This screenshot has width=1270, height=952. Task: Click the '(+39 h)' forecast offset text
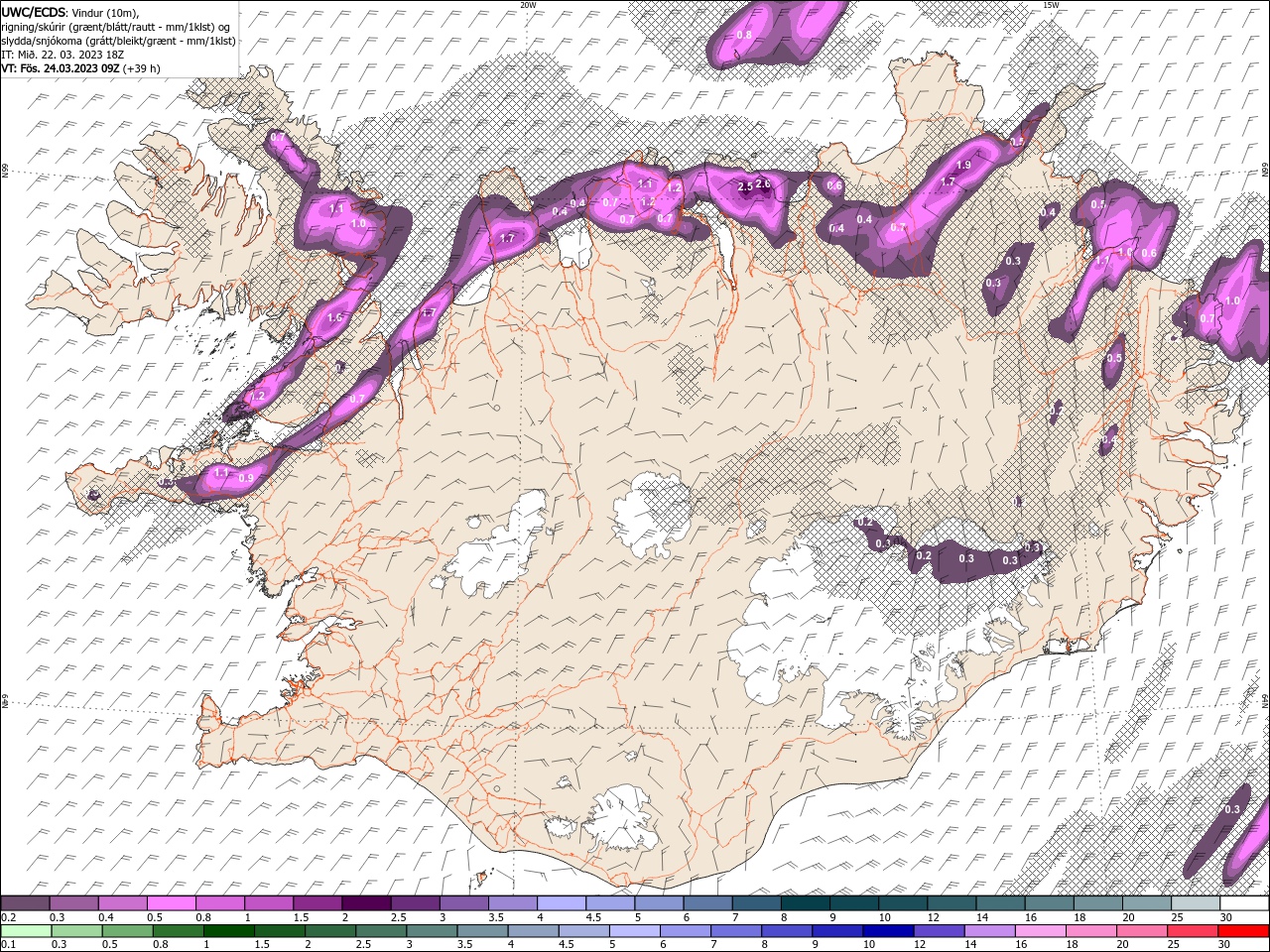[x=140, y=68]
